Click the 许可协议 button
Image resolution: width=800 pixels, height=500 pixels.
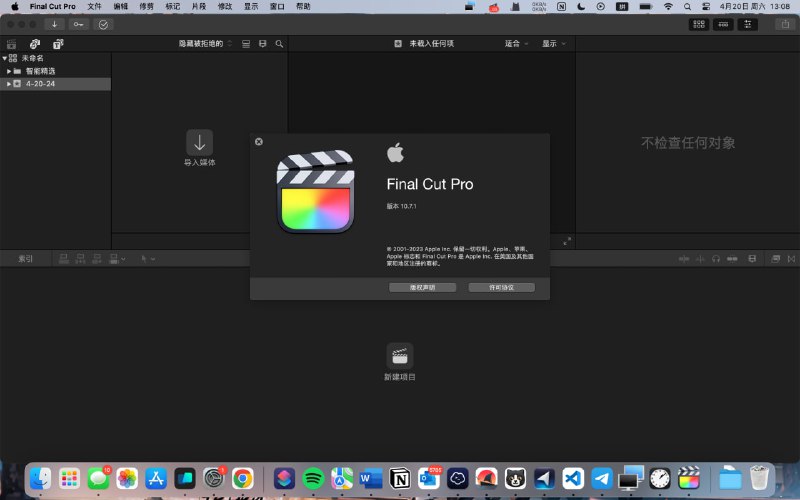click(501, 287)
